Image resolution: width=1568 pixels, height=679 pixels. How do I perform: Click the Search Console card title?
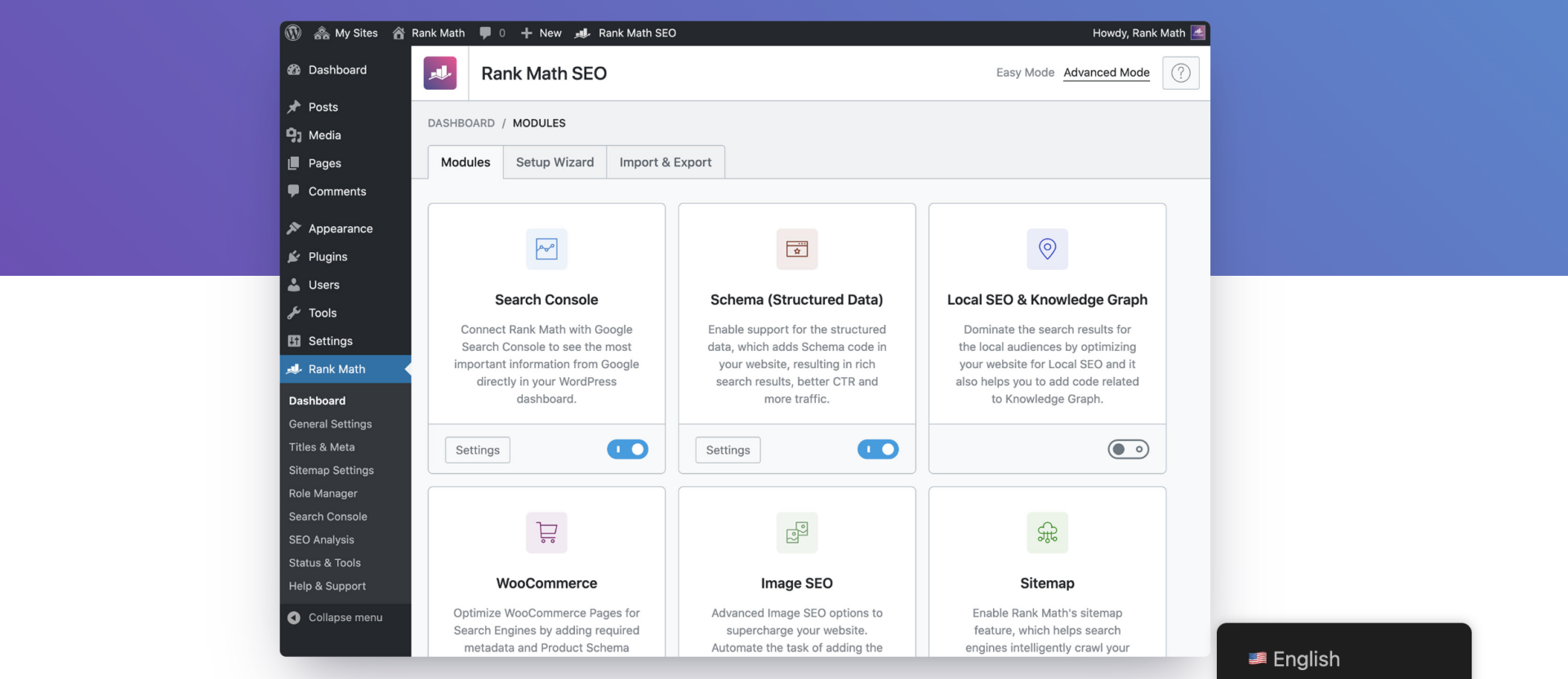(546, 300)
